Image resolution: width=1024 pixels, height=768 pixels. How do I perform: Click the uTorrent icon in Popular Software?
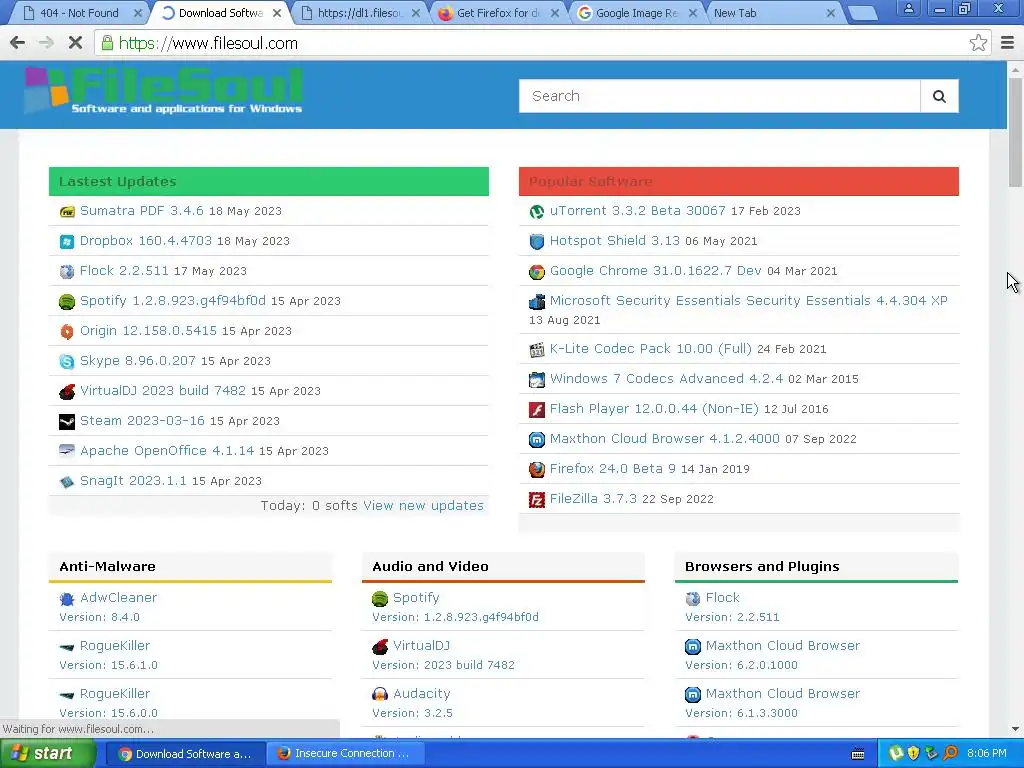point(537,212)
